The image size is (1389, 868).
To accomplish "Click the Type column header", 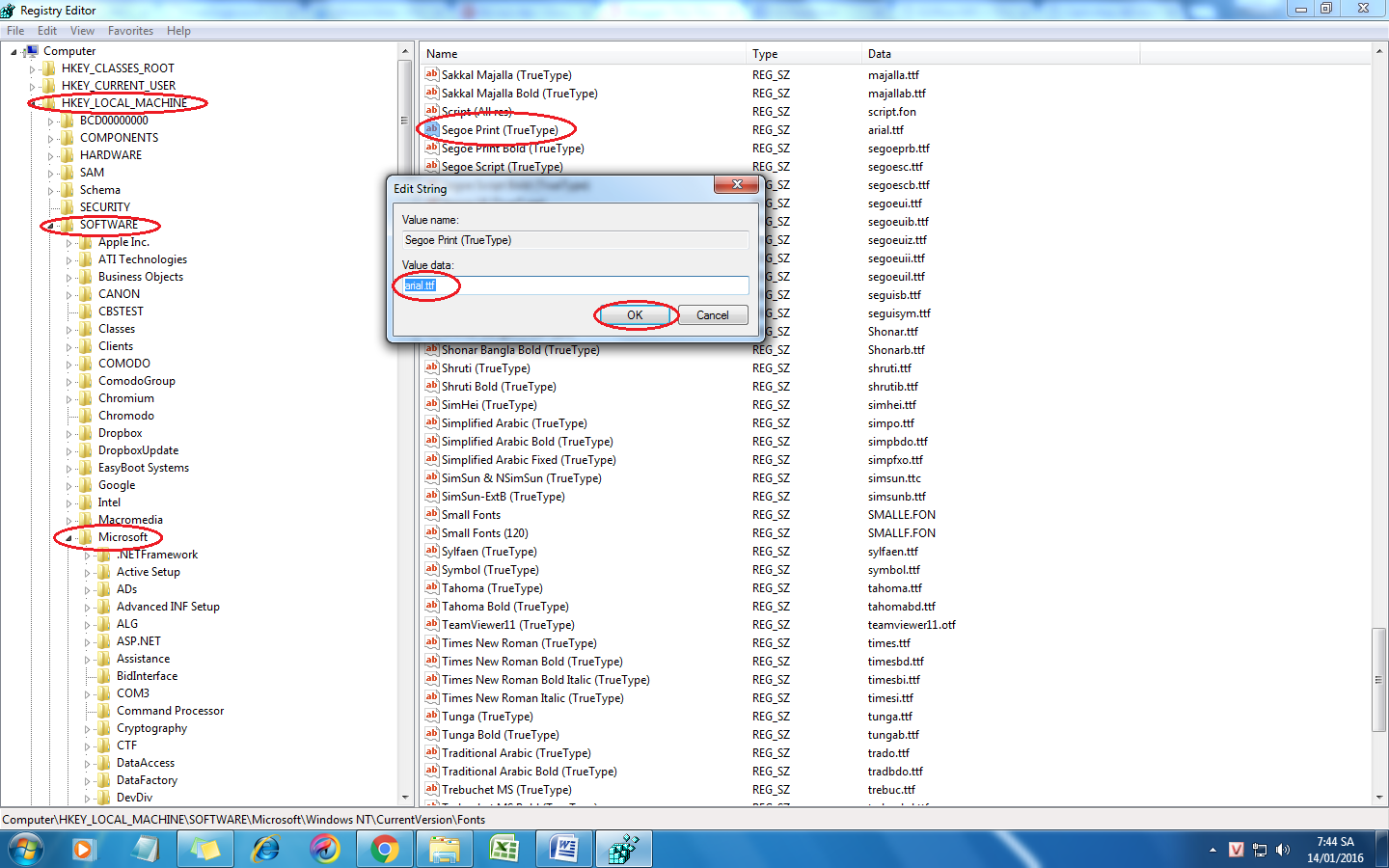I will (804, 54).
